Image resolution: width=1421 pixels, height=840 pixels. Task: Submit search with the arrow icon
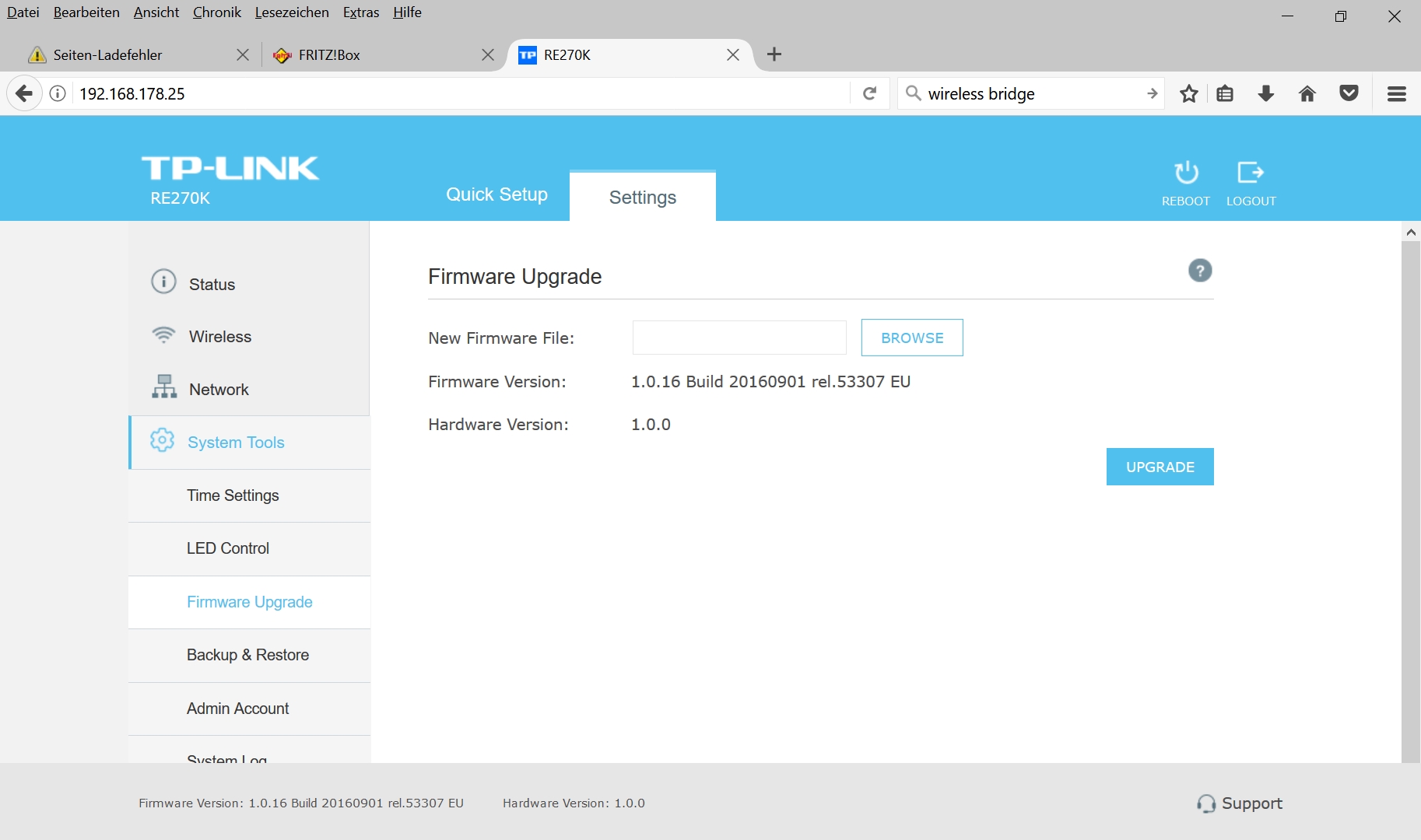pos(1153,94)
